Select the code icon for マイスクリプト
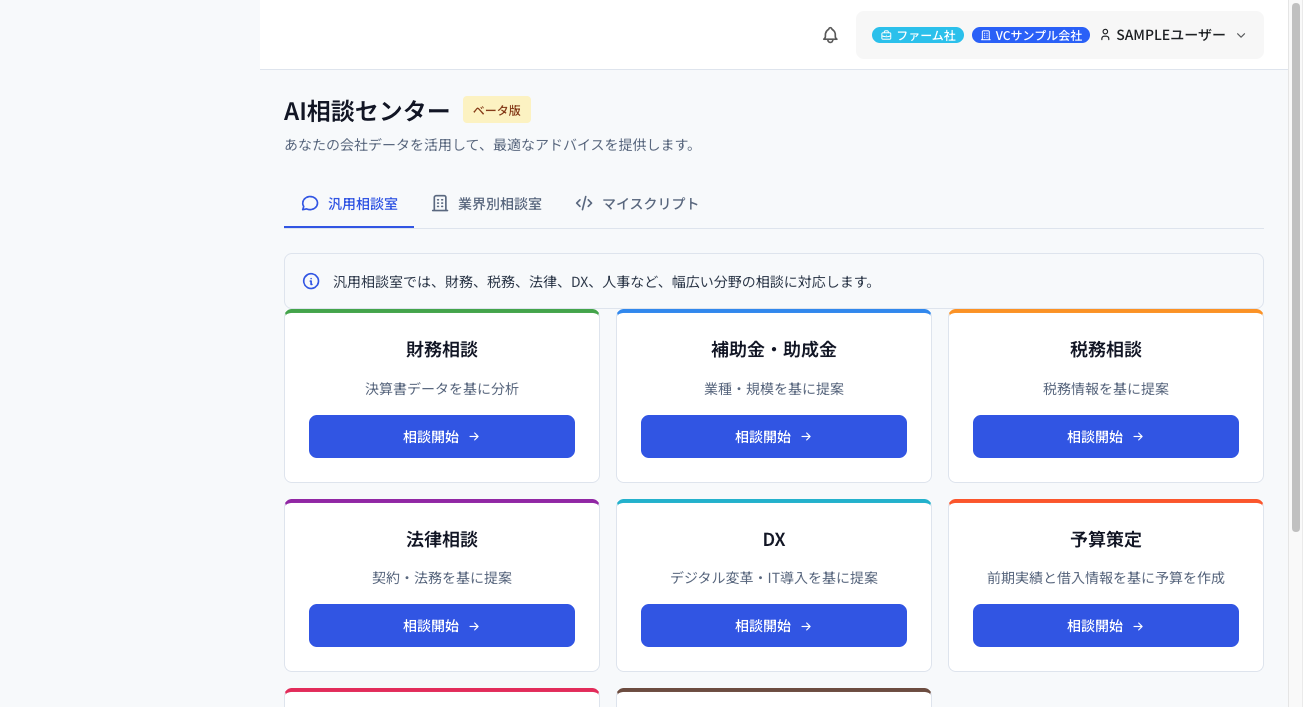 click(583, 203)
